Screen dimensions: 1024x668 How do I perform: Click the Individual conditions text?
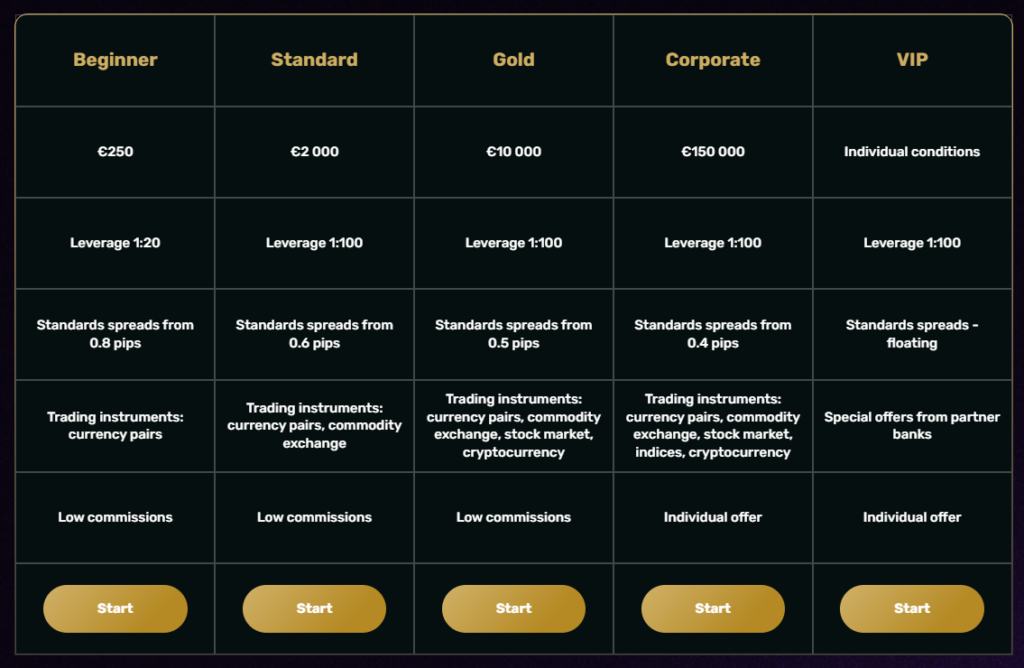(x=912, y=152)
